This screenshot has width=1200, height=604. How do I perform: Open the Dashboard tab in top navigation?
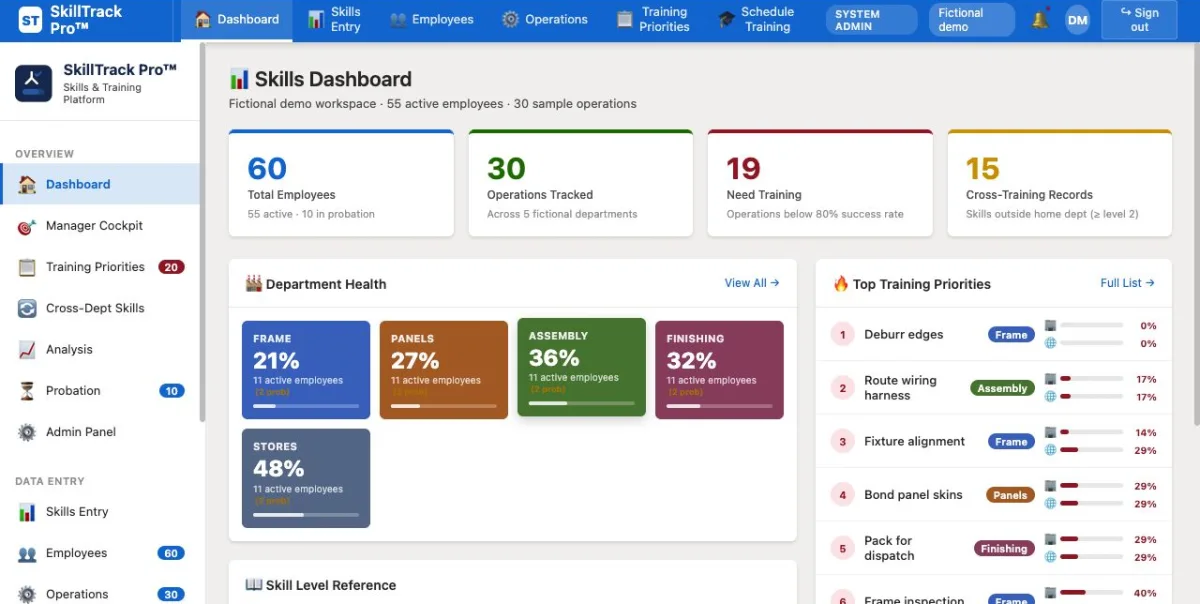click(237, 20)
